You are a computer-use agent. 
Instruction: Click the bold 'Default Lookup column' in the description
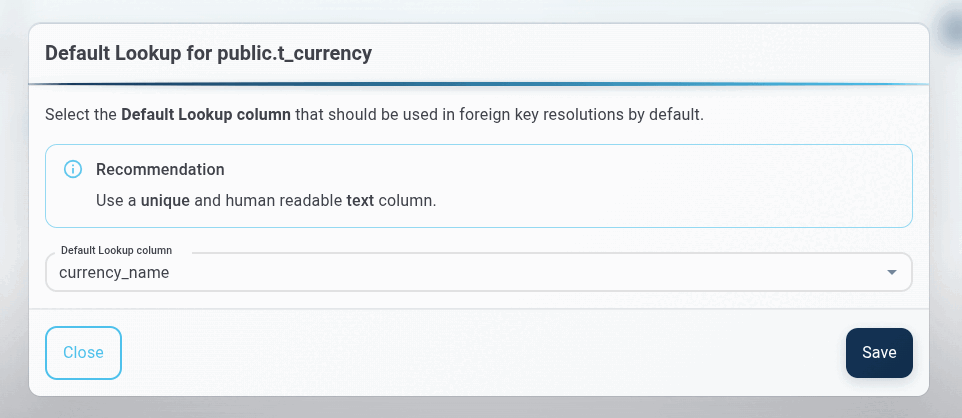pos(206,115)
